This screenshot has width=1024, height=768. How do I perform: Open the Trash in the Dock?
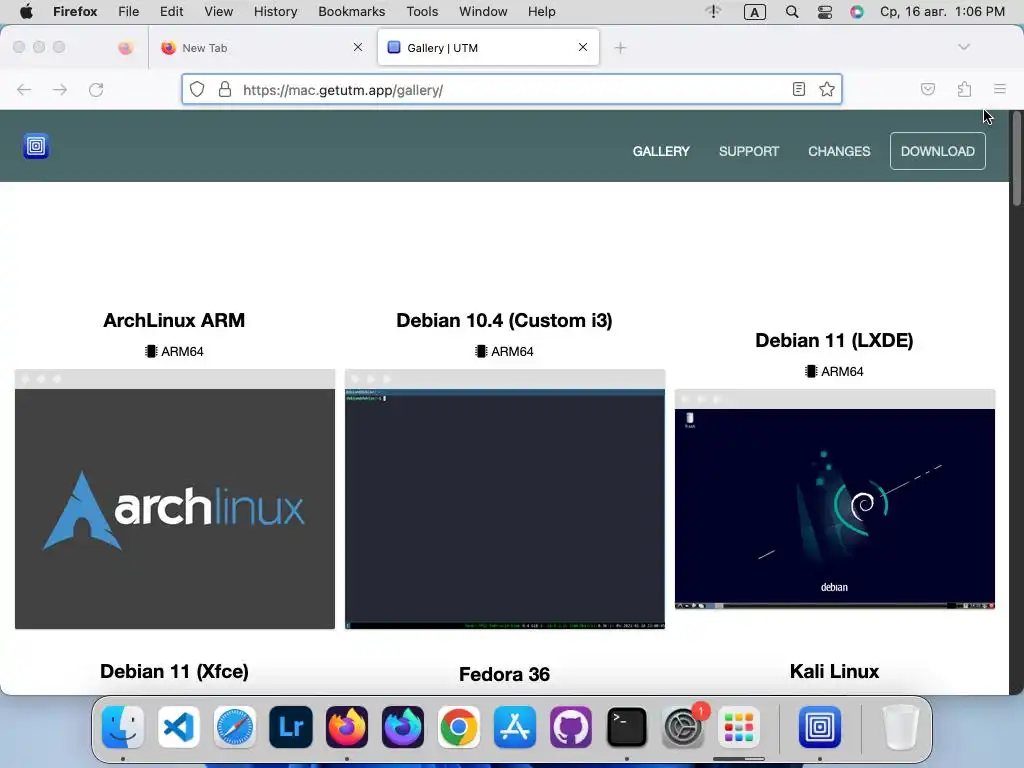pos(901,727)
